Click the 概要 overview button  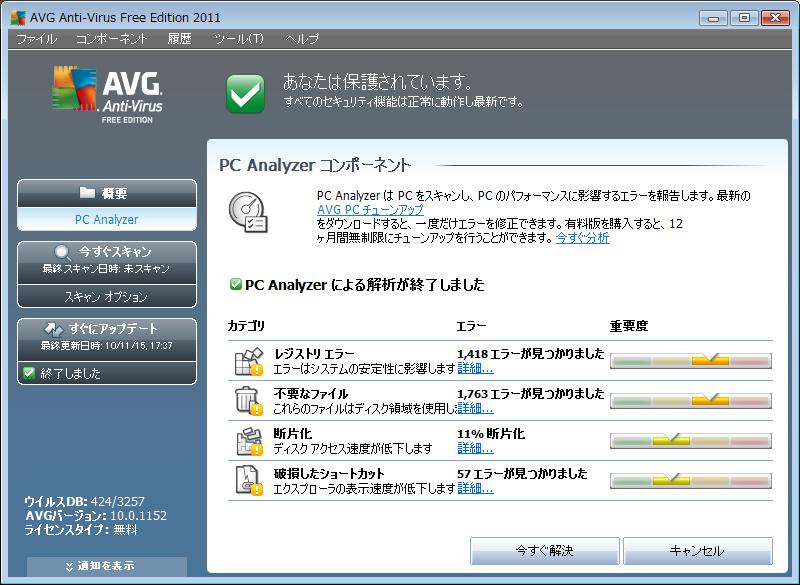click(x=107, y=193)
